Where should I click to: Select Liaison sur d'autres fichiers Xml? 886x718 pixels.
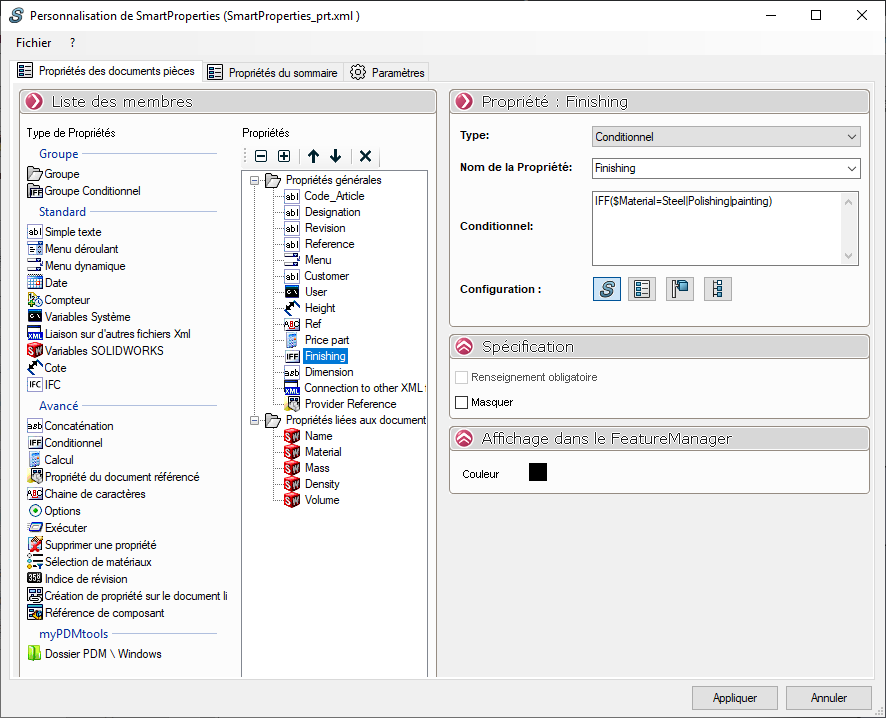[109, 334]
